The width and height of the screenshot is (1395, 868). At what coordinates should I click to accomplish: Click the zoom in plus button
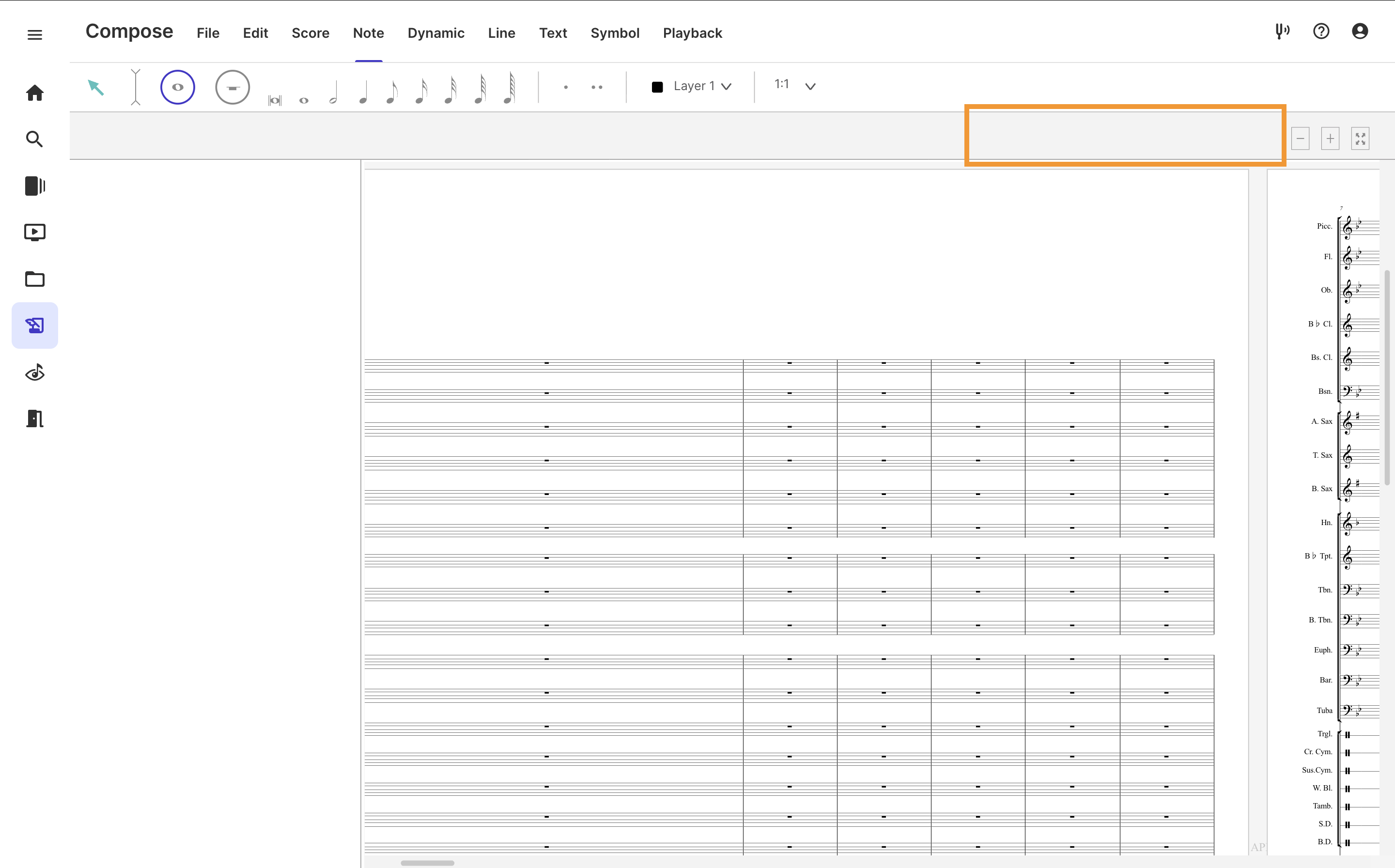pos(1330,139)
